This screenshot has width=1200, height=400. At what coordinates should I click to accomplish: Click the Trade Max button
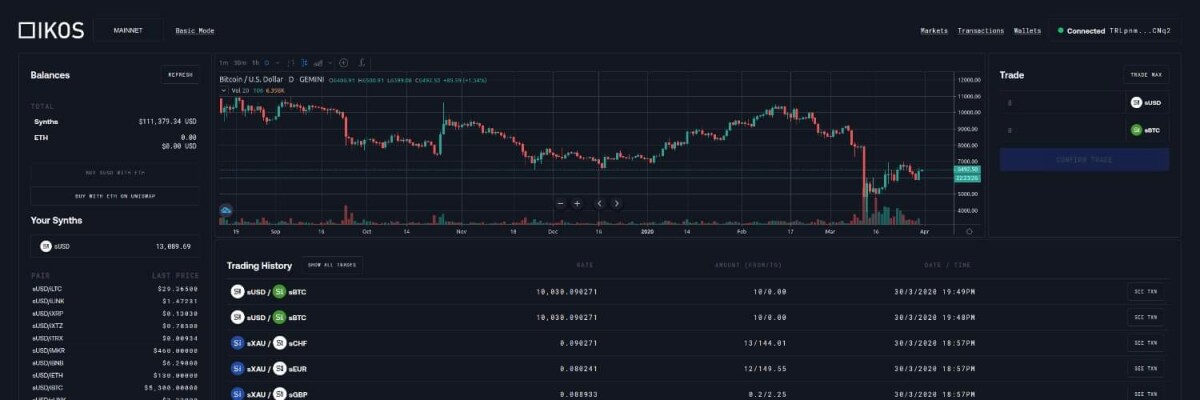(x=1145, y=75)
